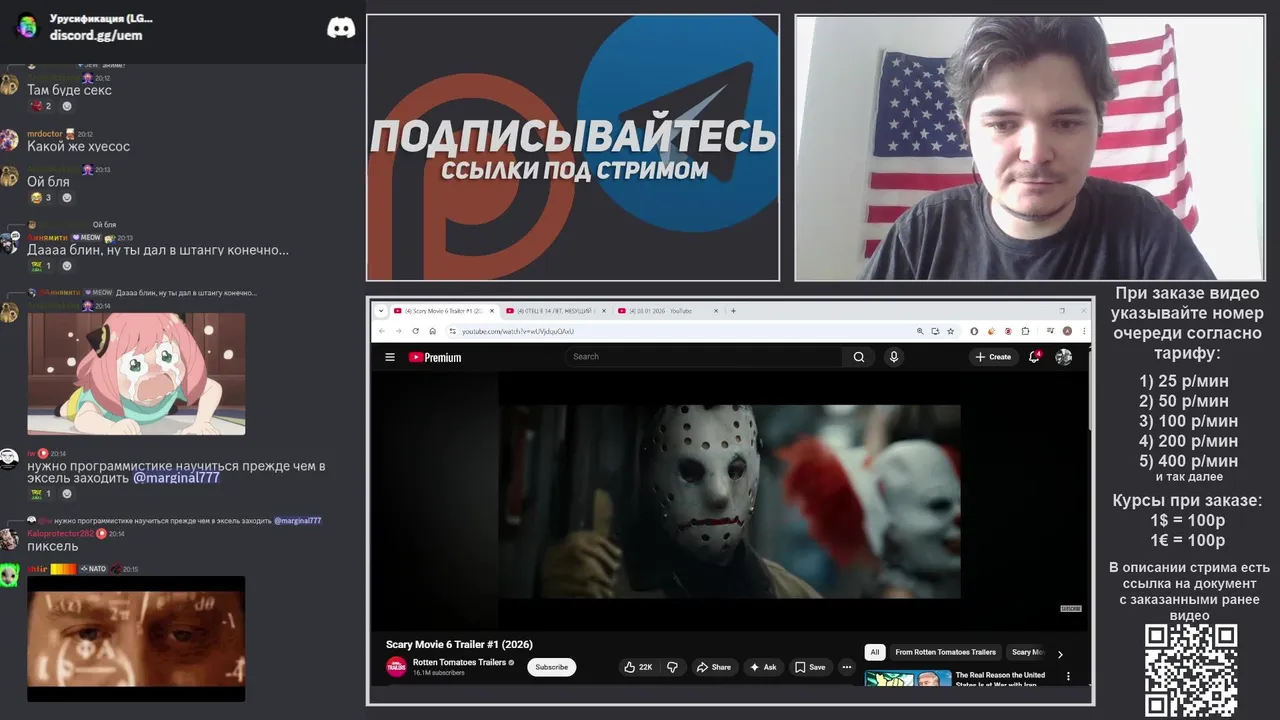This screenshot has width=1280, height=720.
Task: Click the Discord server avatar in header
Action: (27, 27)
